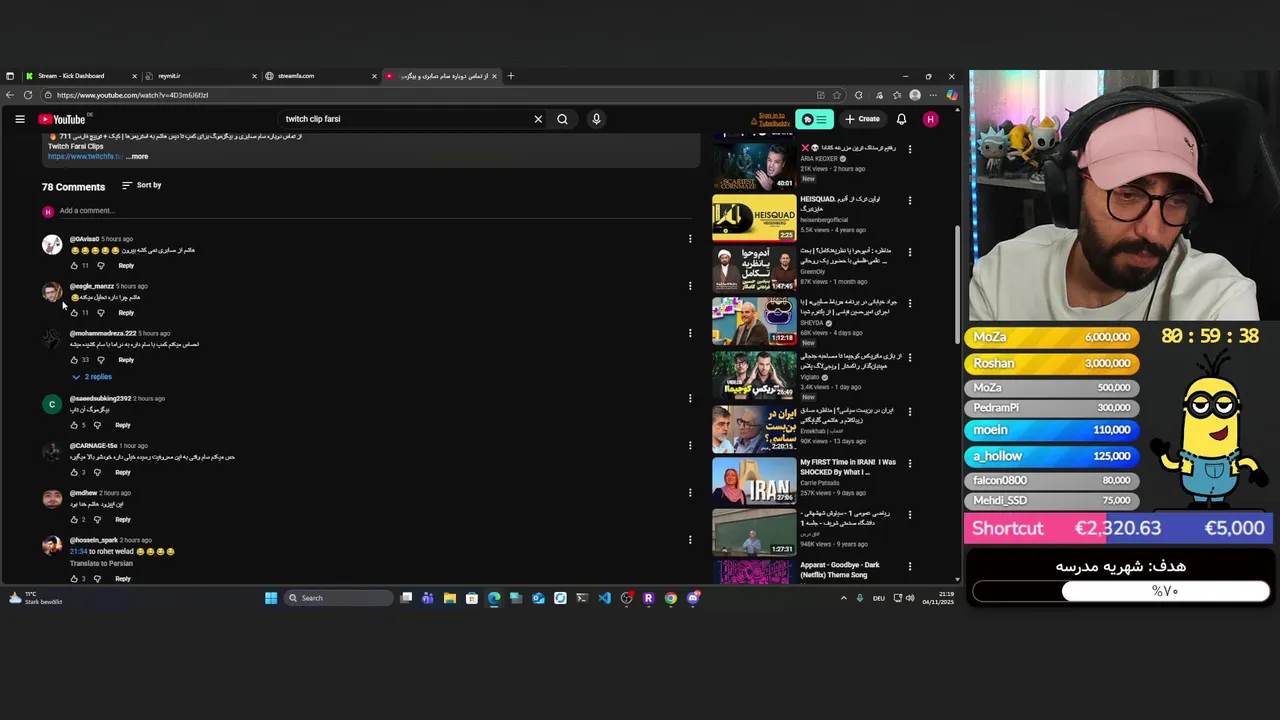Open HEISQUAD suggested video thumbnail
Image resolution: width=1280 pixels, height=720 pixels.
point(754,218)
